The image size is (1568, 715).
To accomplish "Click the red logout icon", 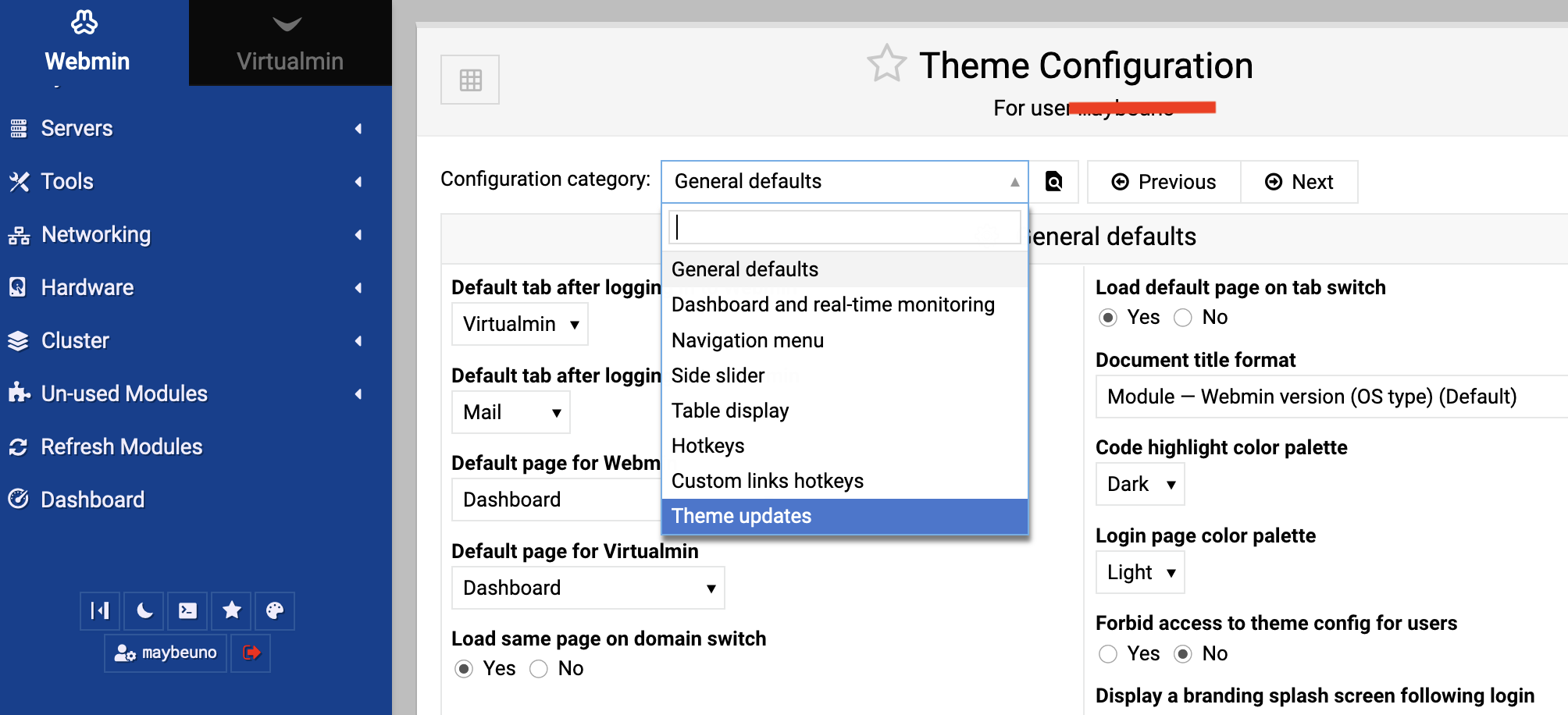I will (x=251, y=653).
